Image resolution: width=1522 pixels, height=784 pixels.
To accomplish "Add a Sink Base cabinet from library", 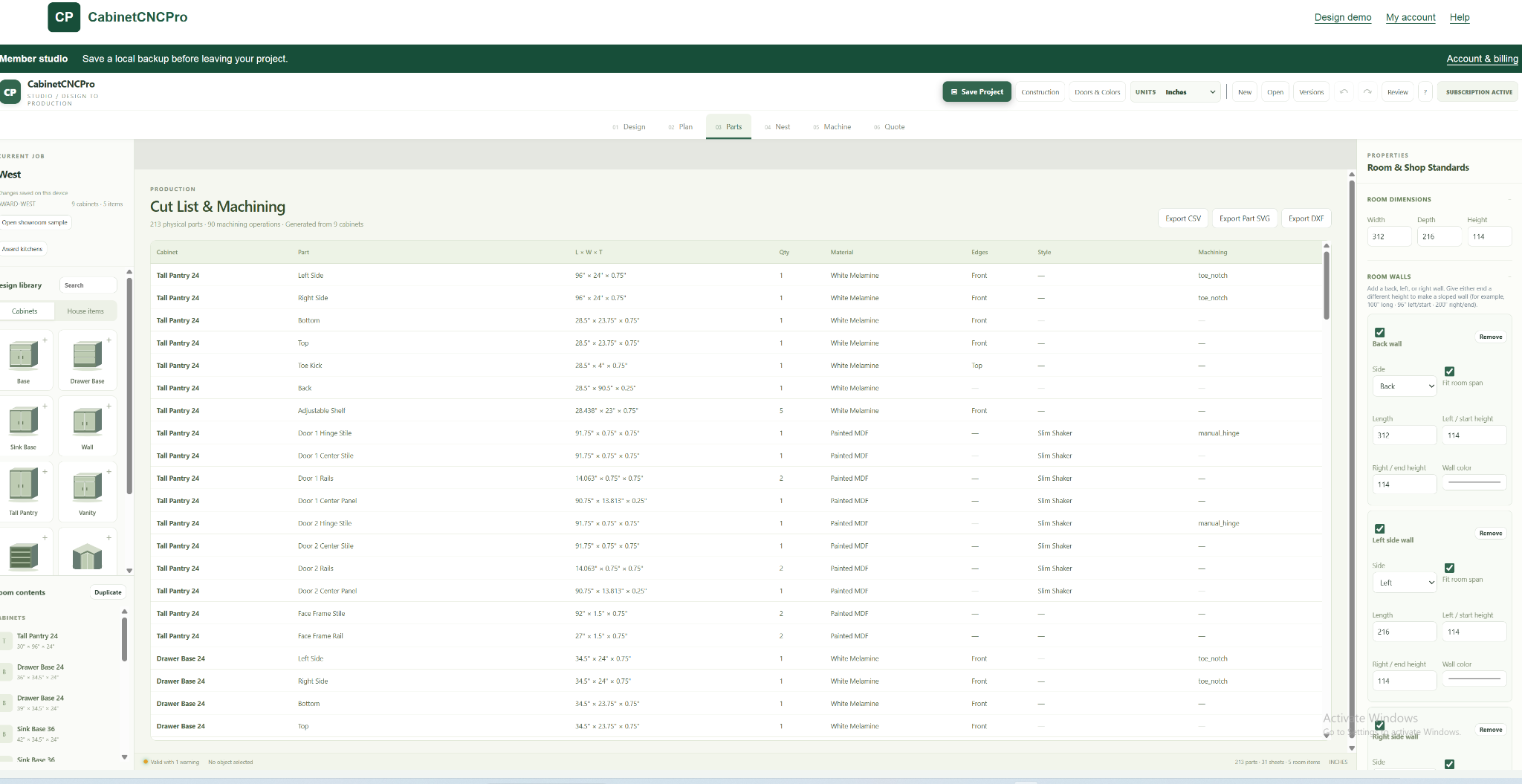I will [x=24, y=426].
